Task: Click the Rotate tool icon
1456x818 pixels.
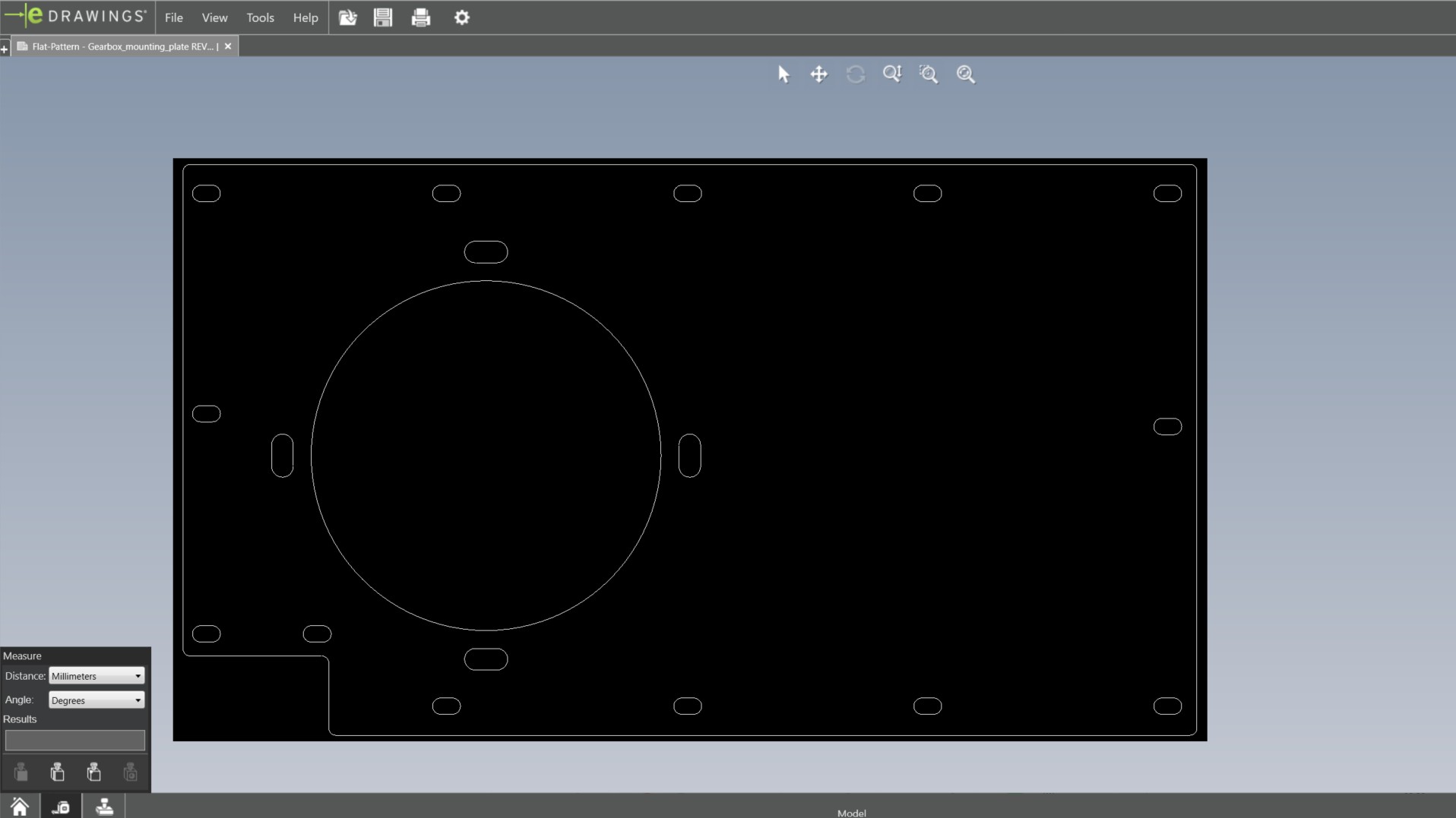Action: tap(856, 74)
